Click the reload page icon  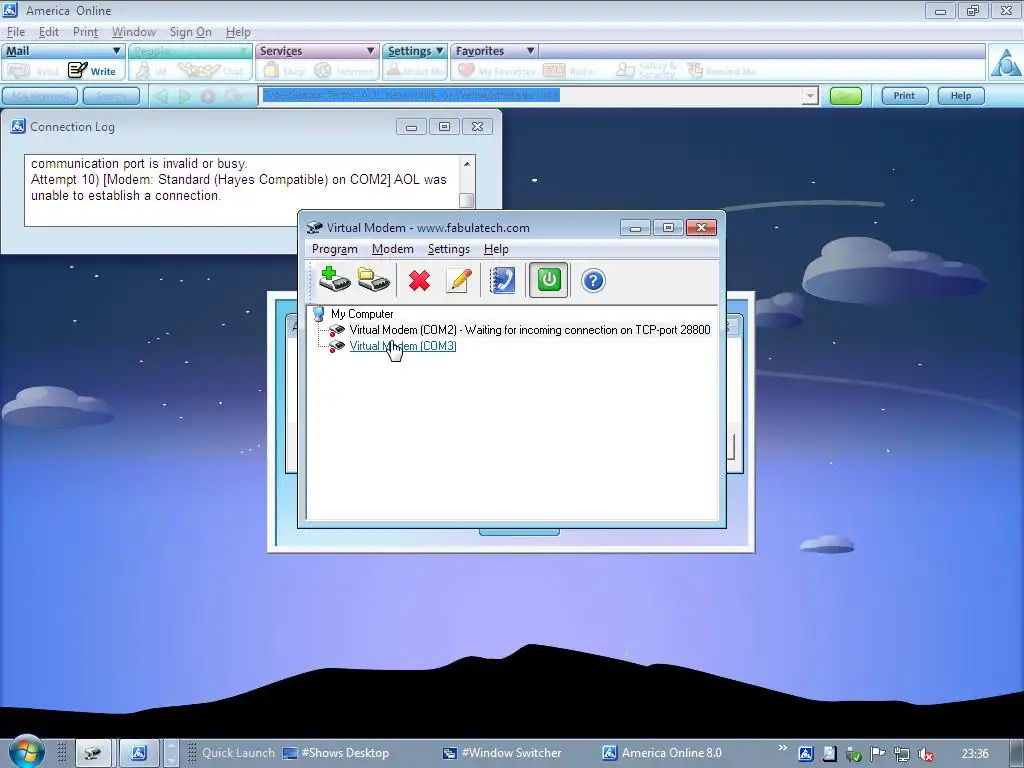233,97
